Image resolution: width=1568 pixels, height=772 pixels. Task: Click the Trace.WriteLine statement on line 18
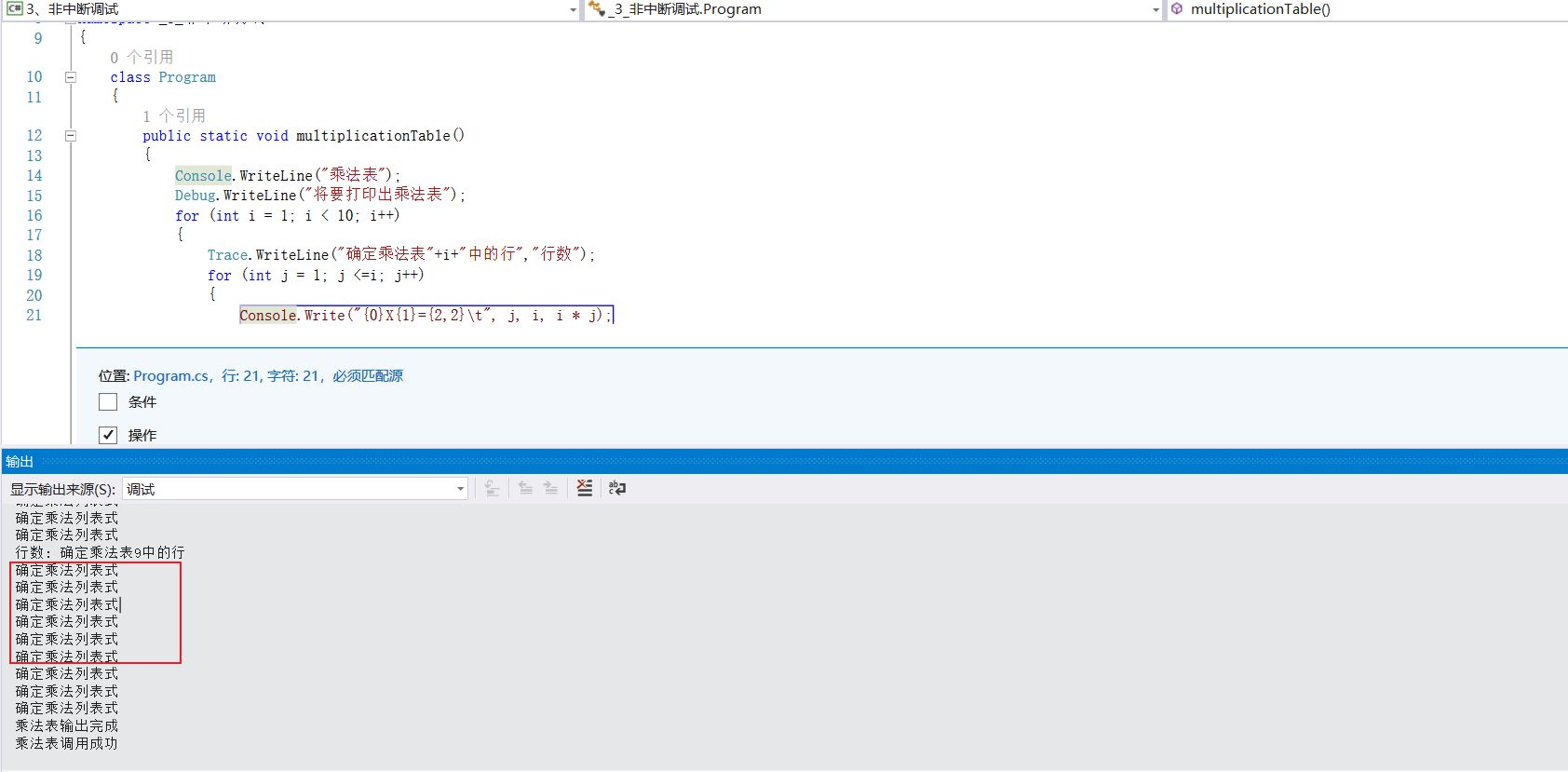(x=401, y=255)
